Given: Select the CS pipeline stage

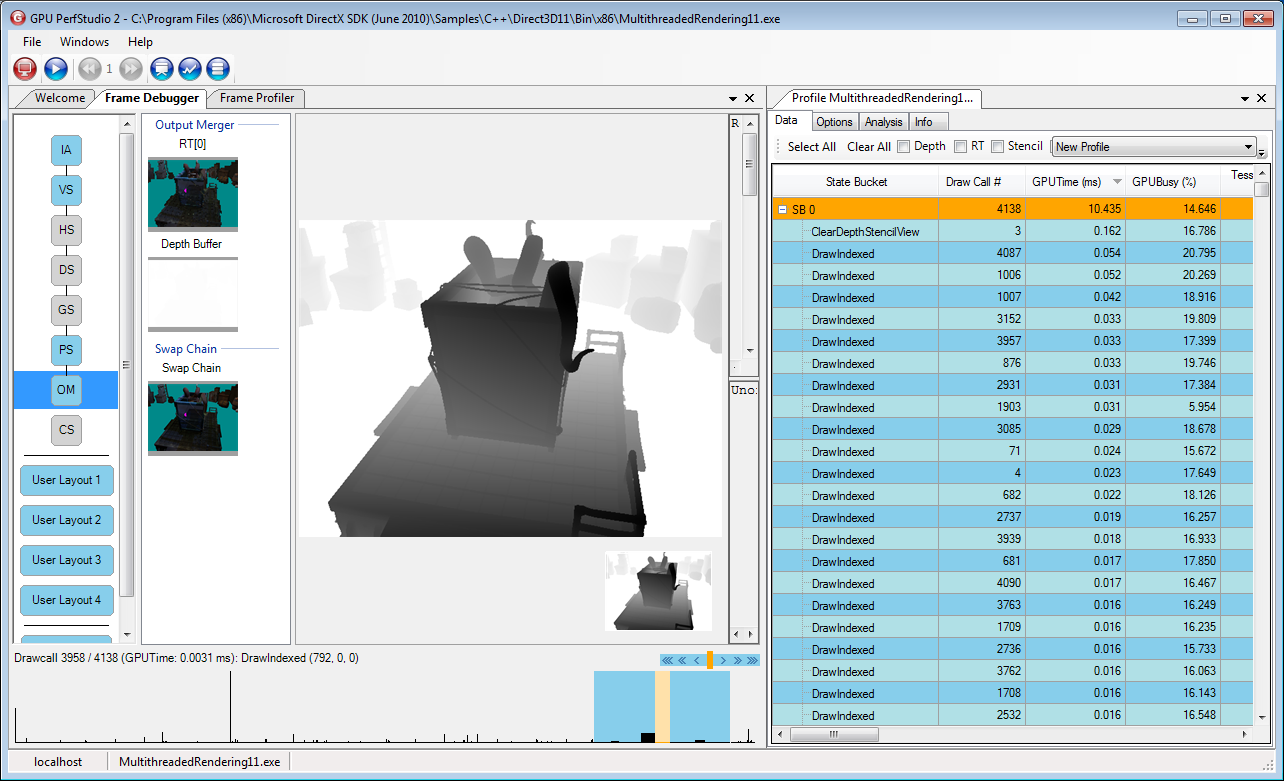Looking at the screenshot, I should click(x=66, y=430).
